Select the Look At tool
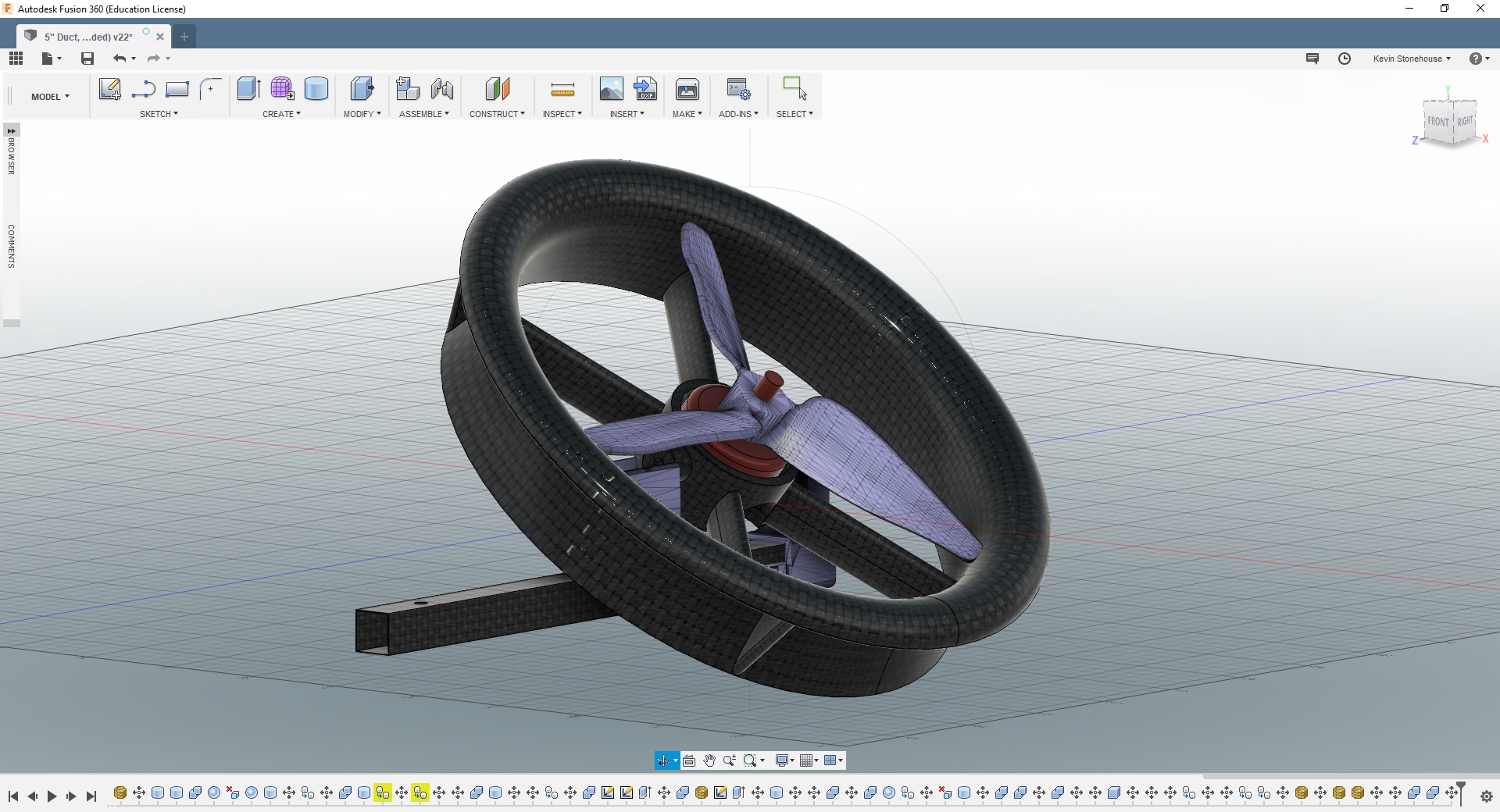The width and height of the screenshot is (1500, 812). tap(689, 760)
